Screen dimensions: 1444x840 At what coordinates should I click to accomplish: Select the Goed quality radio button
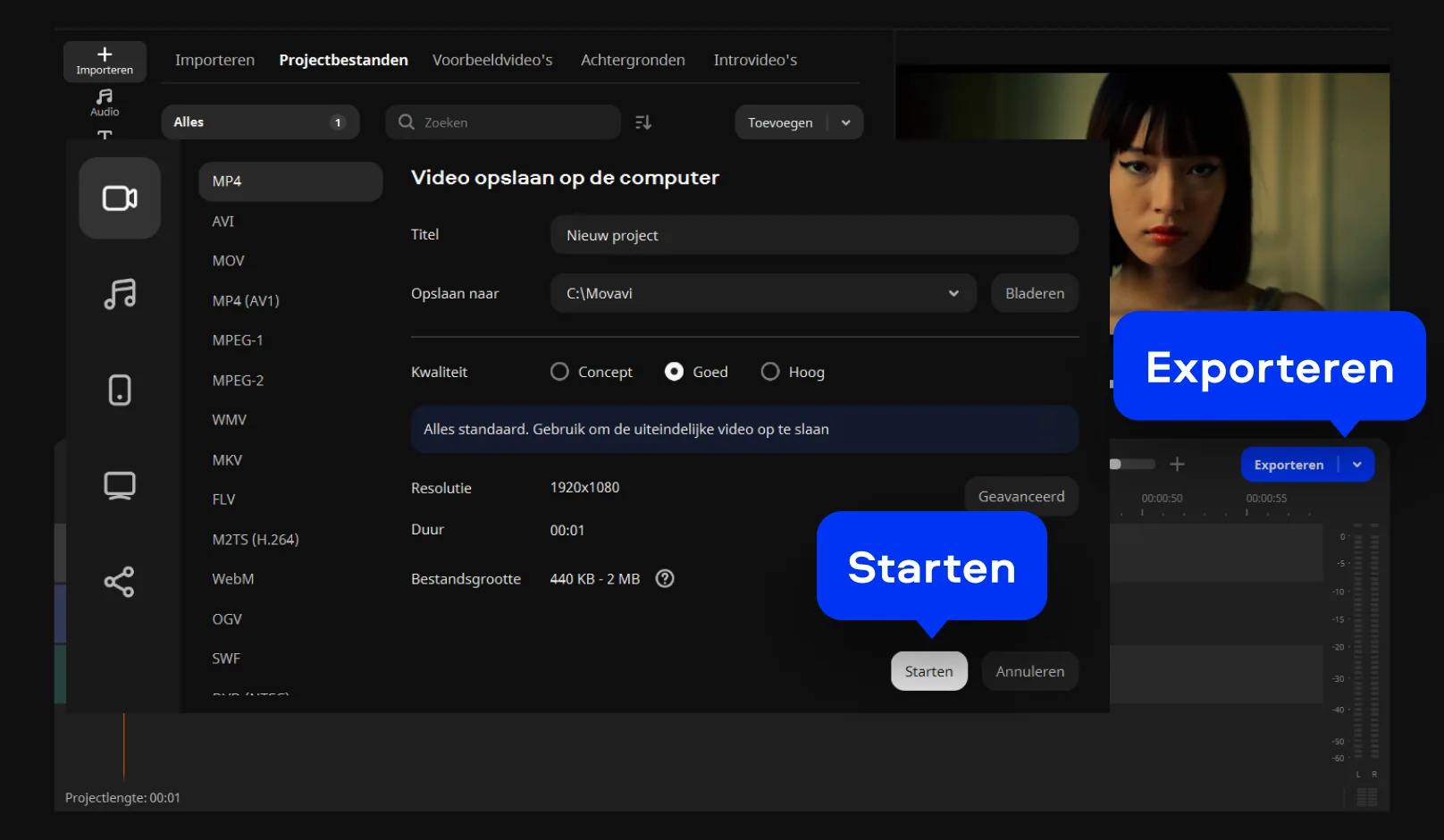[x=675, y=372]
